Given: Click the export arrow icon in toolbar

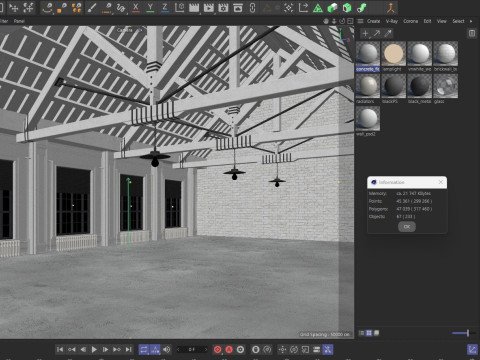Looking at the screenshot, I should [303, 8].
